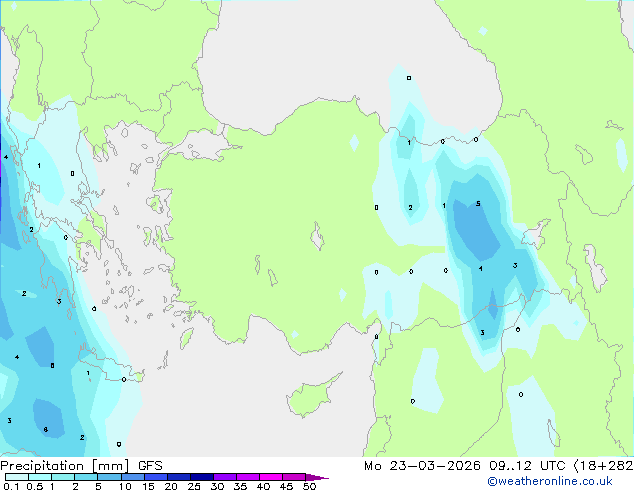The image size is (634, 490).
Task: Choose the 25–30 mm navy legend swatch
Action: 201,477
